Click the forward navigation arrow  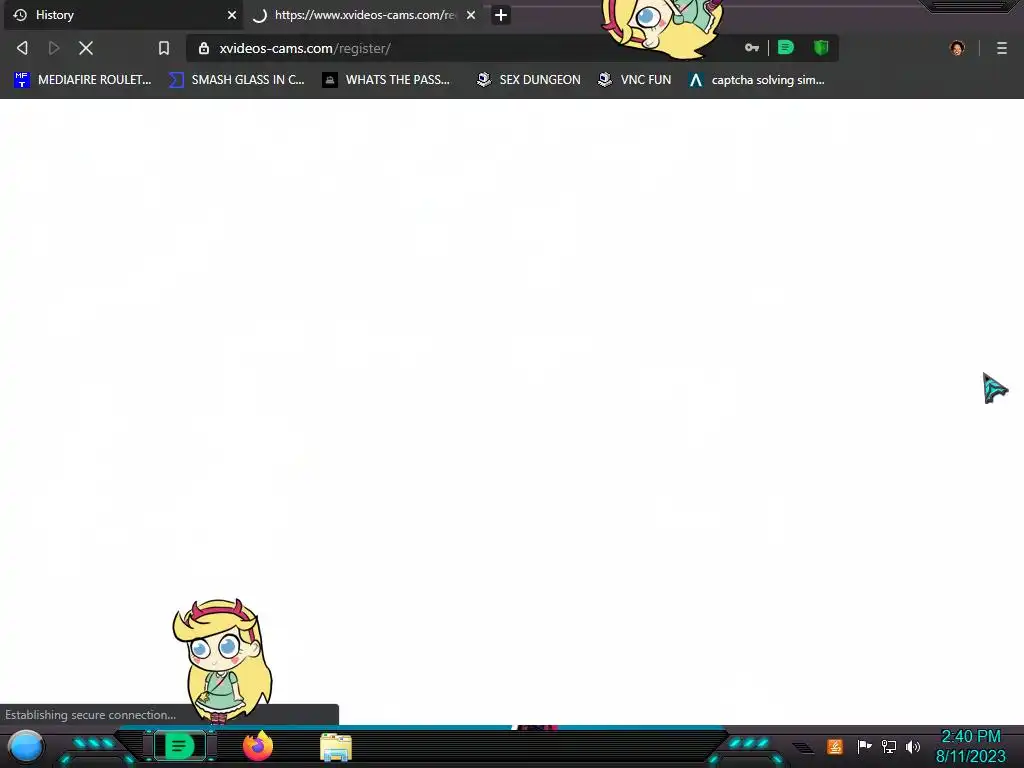click(54, 48)
